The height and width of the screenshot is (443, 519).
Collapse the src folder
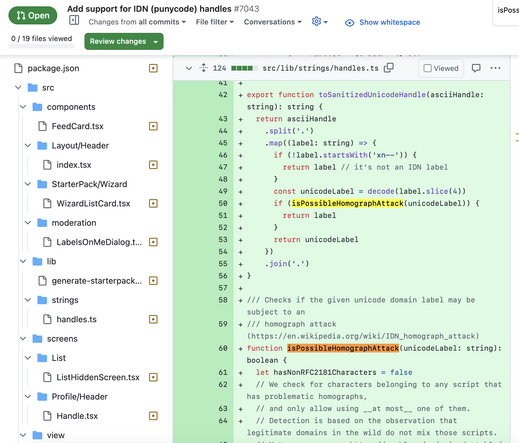click(x=18, y=88)
